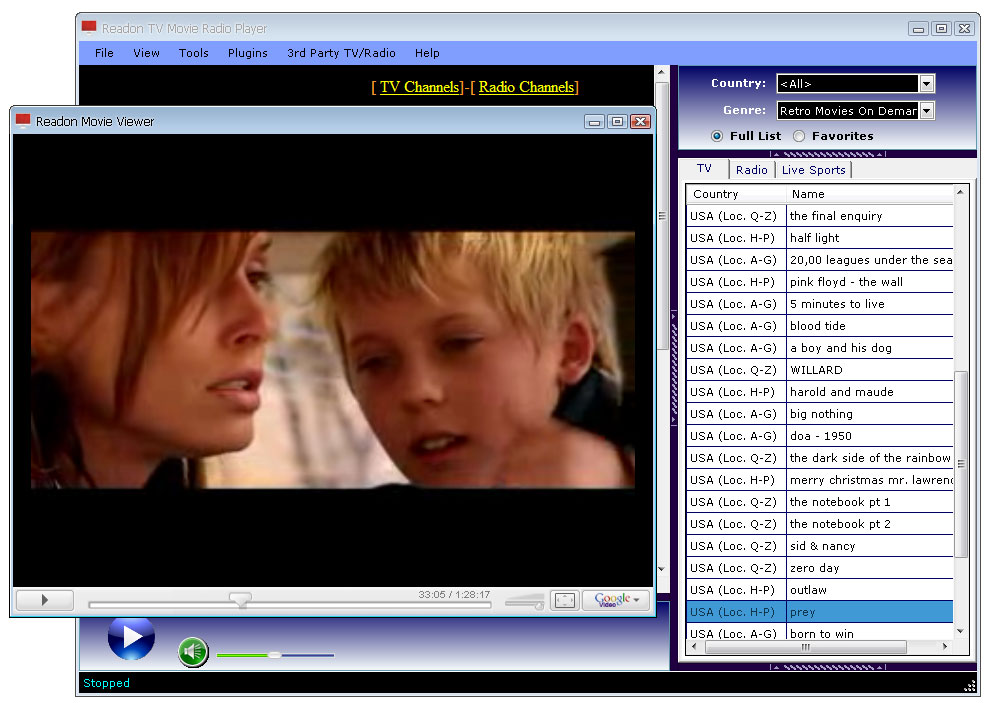Image resolution: width=985 pixels, height=703 pixels.
Task: Select 'the notebook pt 1' entry
Action: pyautogui.click(x=820, y=502)
